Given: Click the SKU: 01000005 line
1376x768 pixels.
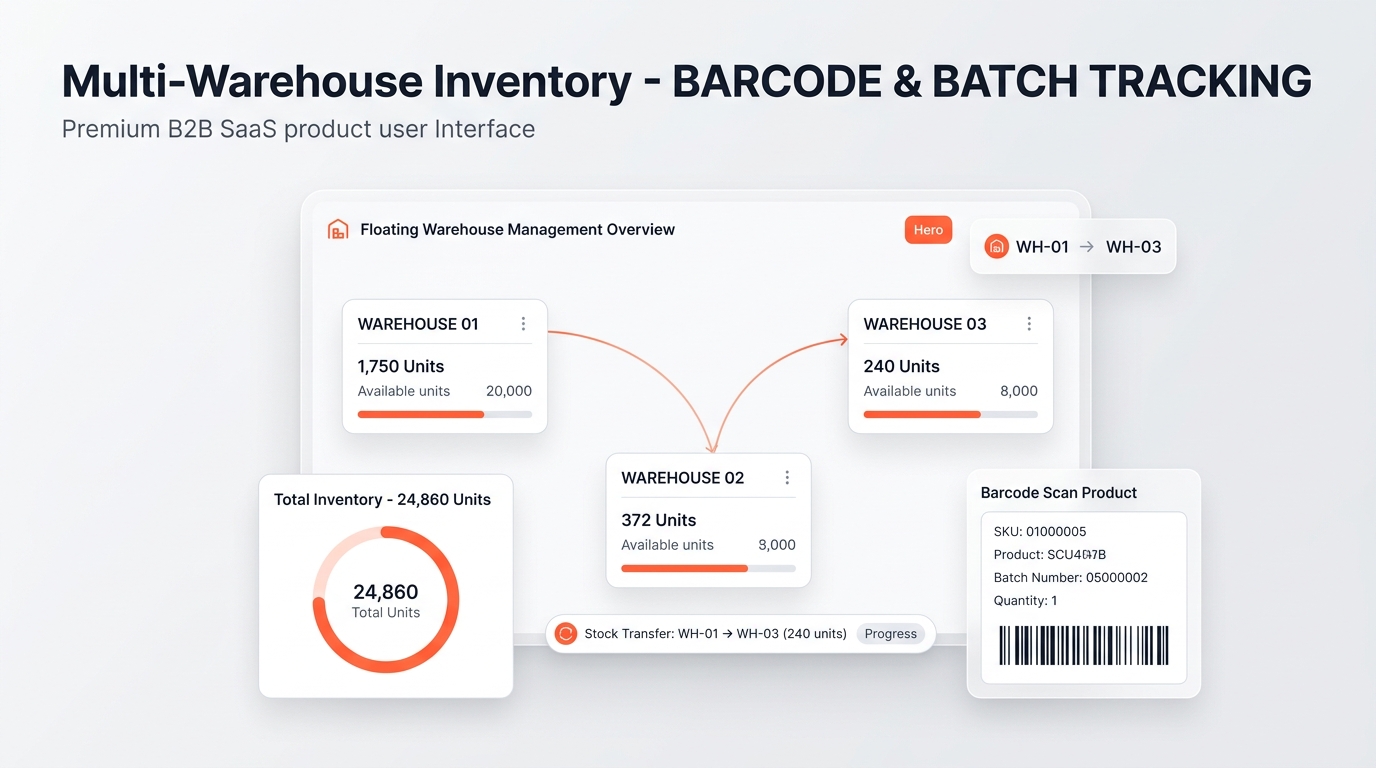Looking at the screenshot, I should (x=1040, y=531).
